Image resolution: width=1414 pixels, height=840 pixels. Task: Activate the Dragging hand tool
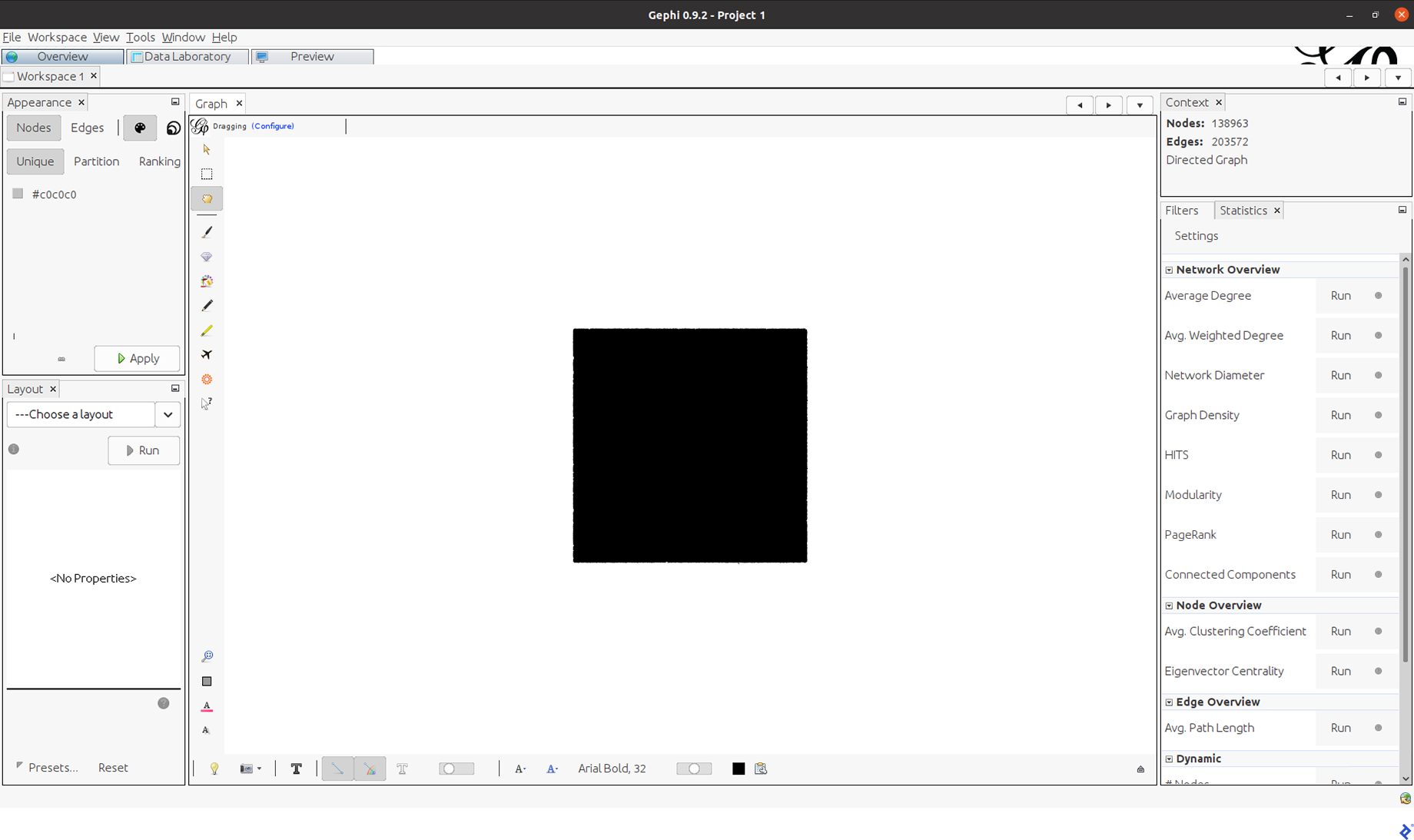click(207, 199)
